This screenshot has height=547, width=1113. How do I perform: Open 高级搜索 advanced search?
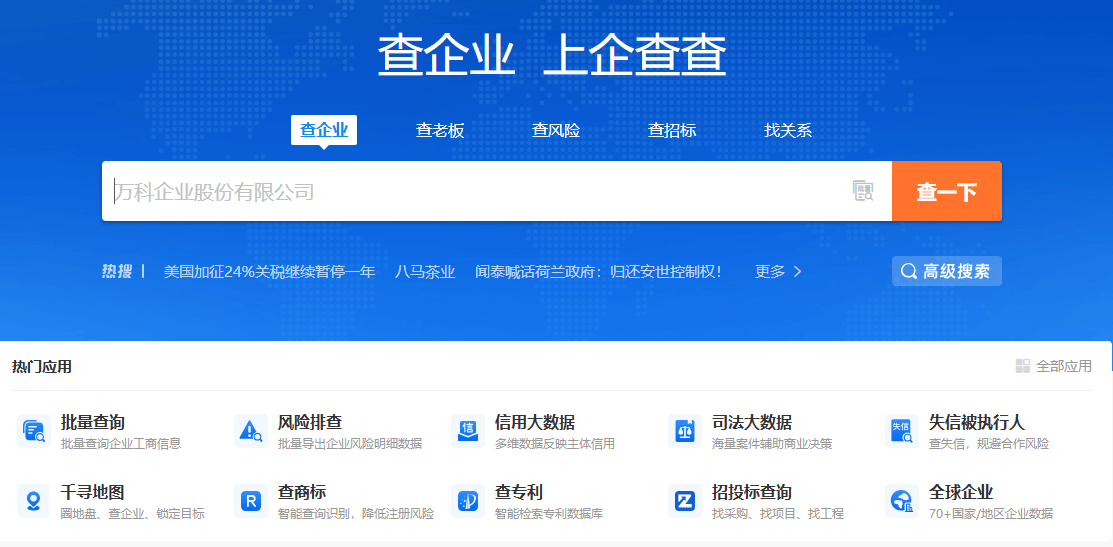coord(946,271)
